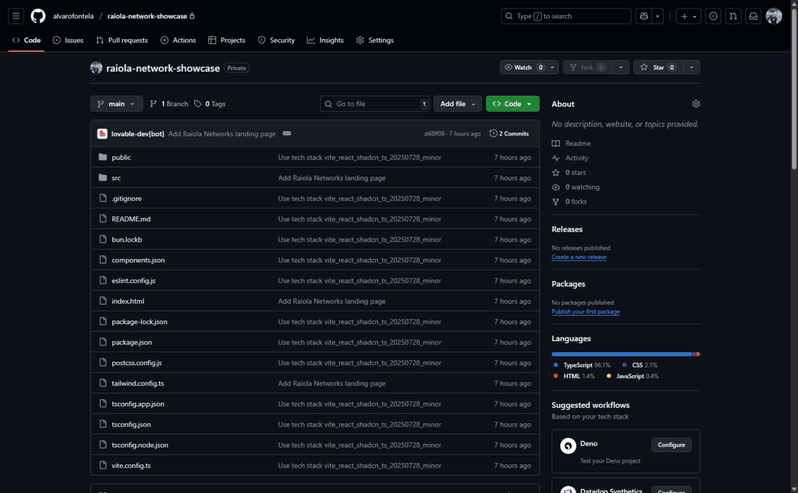This screenshot has width=798, height=493.
Task: Focus the Type to search box
Action: [566, 16]
